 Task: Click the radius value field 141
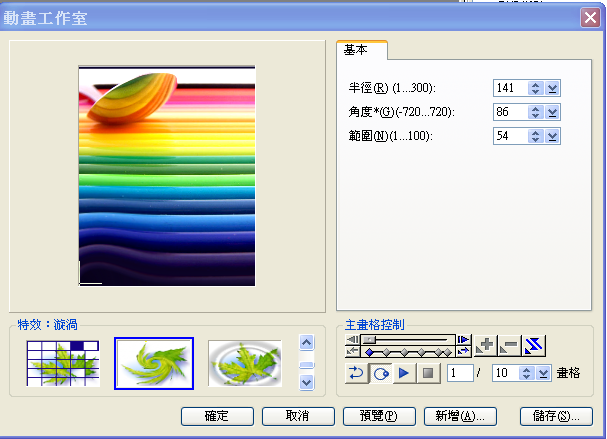(510, 88)
